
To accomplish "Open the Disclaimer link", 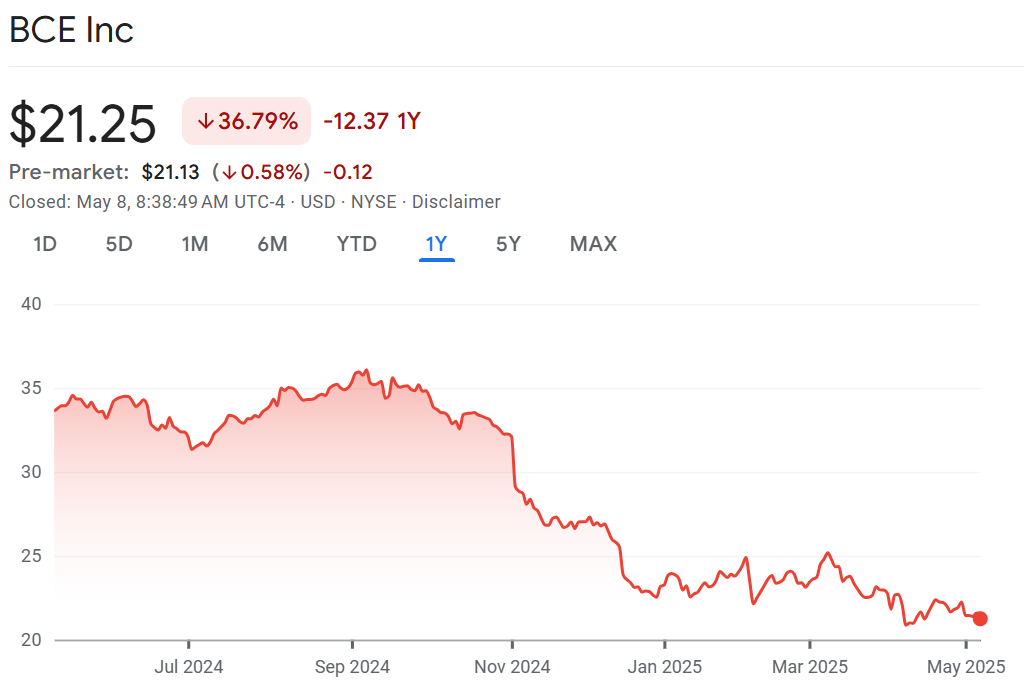I will (x=456, y=202).
